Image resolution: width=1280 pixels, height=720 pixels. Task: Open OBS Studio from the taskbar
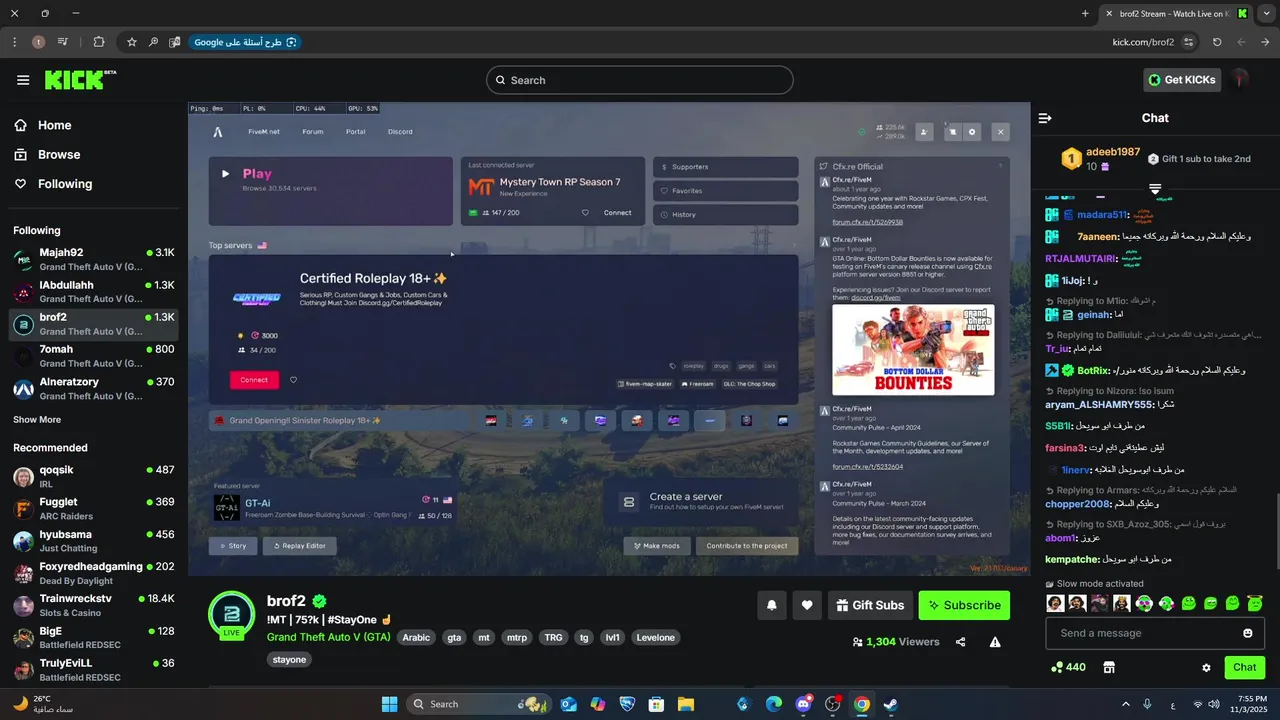click(832, 704)
